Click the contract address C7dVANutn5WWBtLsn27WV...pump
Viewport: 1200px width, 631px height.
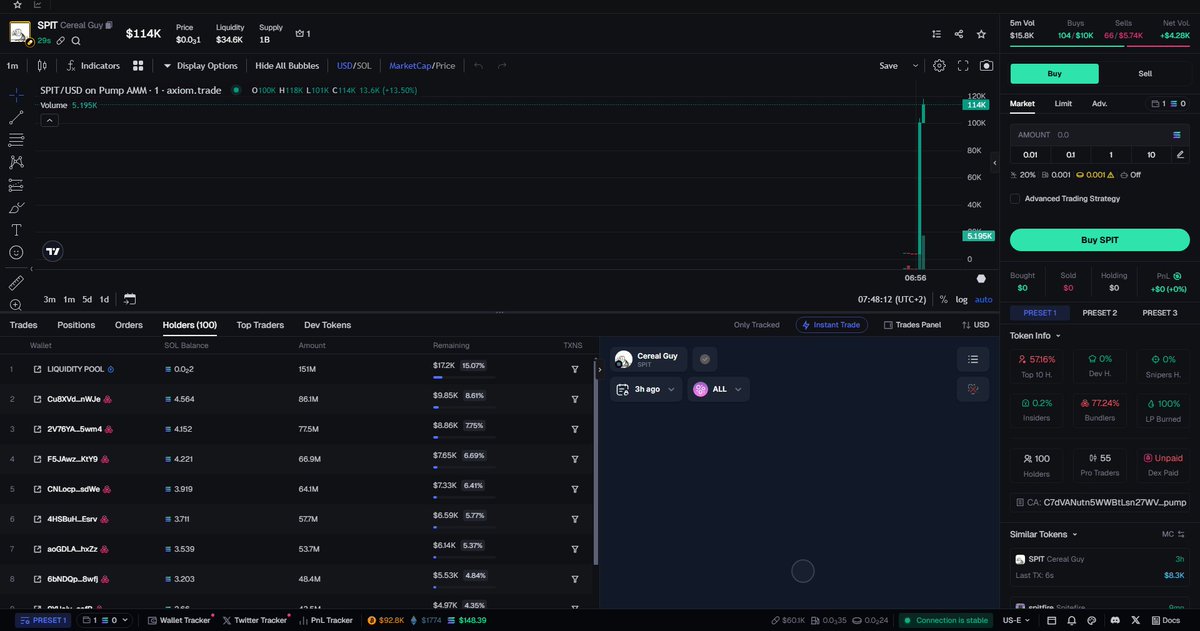pos(1114,502)
